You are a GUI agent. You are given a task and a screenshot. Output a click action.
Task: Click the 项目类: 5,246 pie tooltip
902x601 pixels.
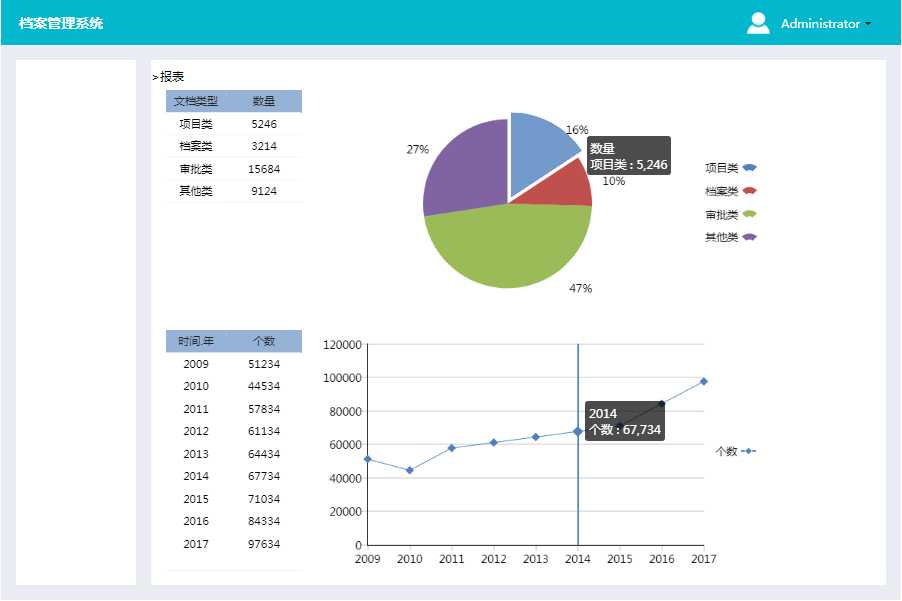coord(629,156)
